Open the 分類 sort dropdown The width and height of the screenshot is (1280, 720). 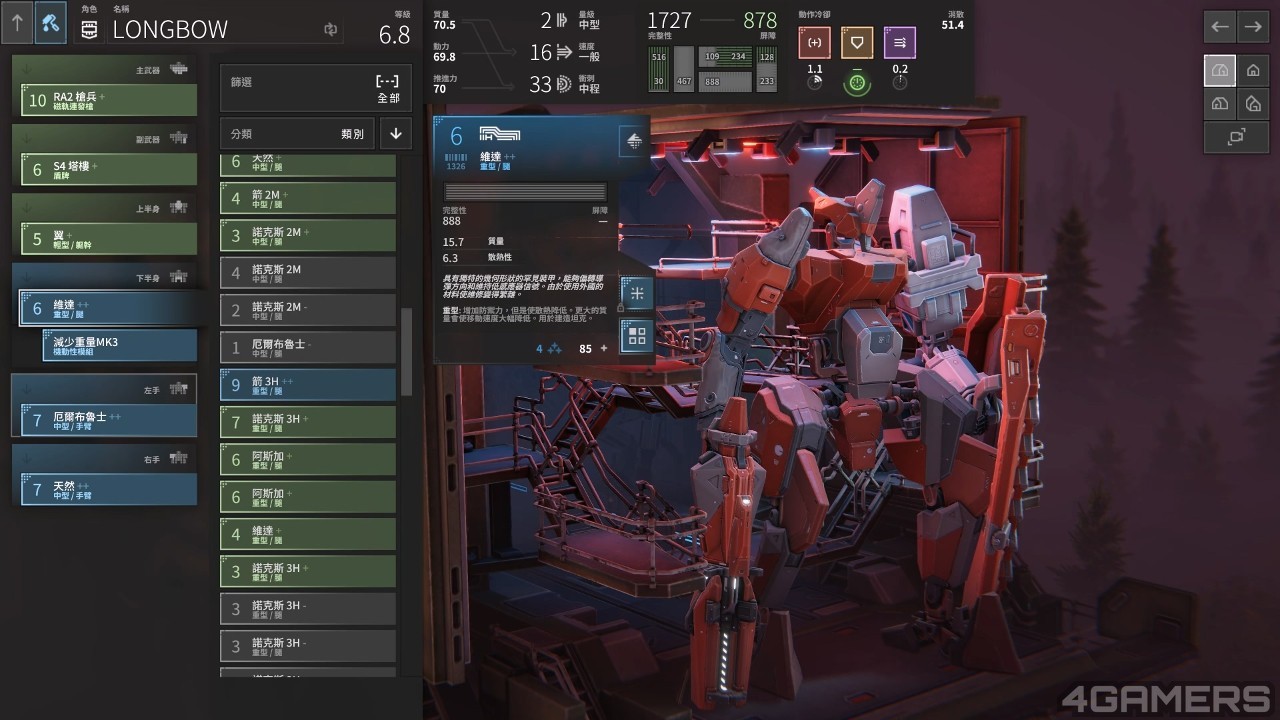tap(297, 133)
